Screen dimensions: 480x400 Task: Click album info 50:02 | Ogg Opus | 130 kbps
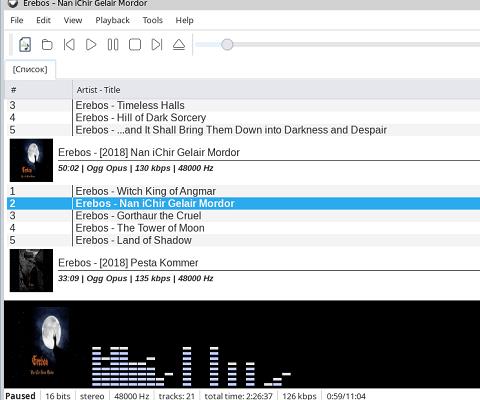tap(136, 168)
